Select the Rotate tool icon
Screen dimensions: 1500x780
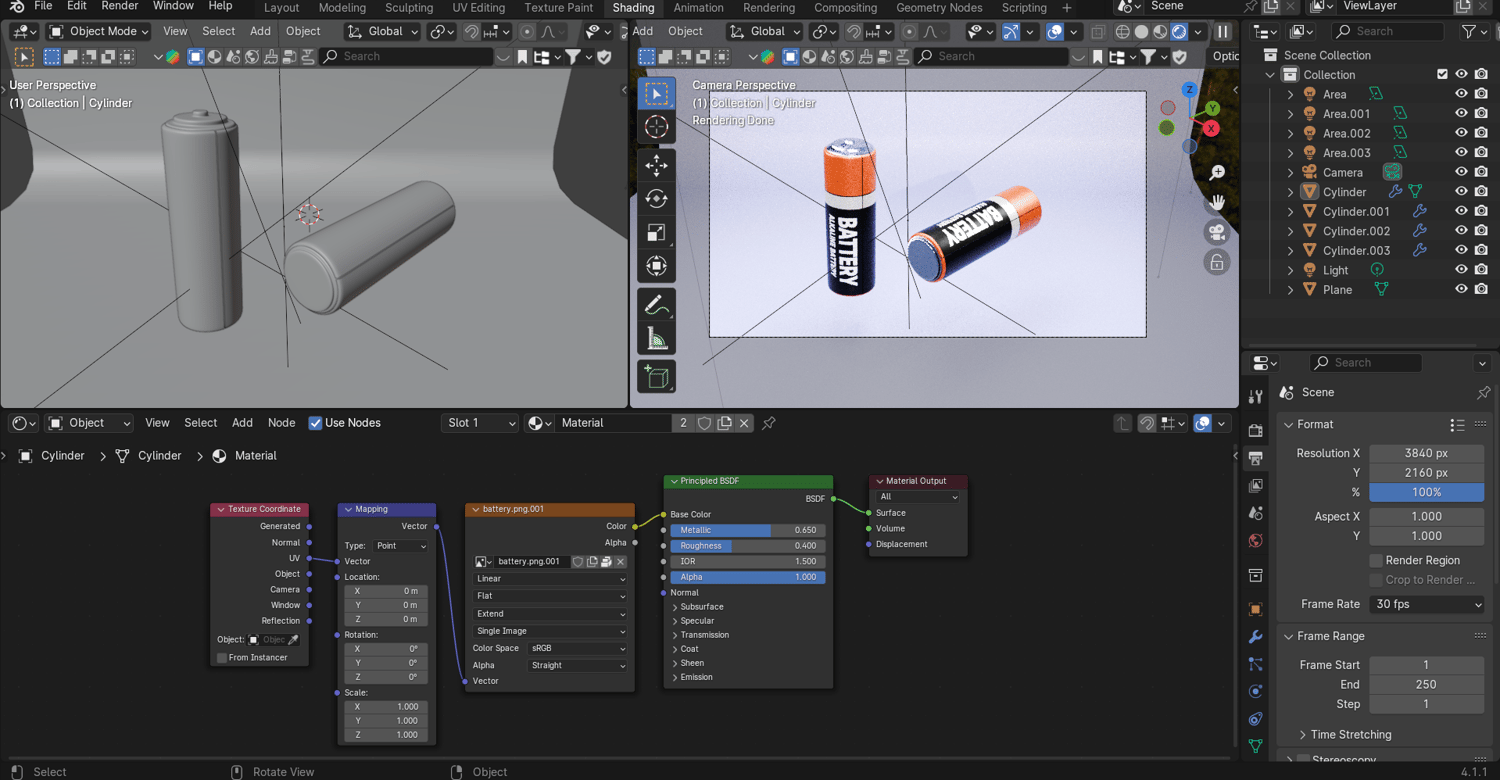click(656, 198)
